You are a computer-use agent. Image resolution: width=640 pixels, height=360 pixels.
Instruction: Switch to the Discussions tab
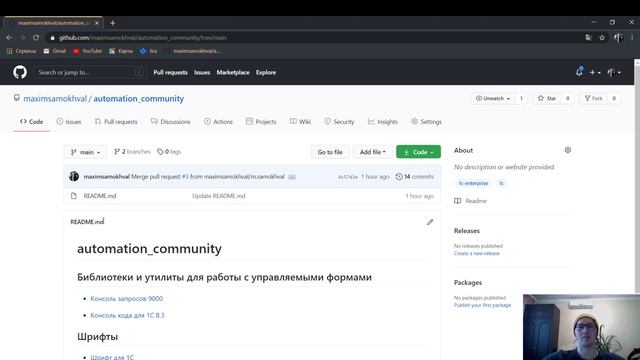coord(171,122)
